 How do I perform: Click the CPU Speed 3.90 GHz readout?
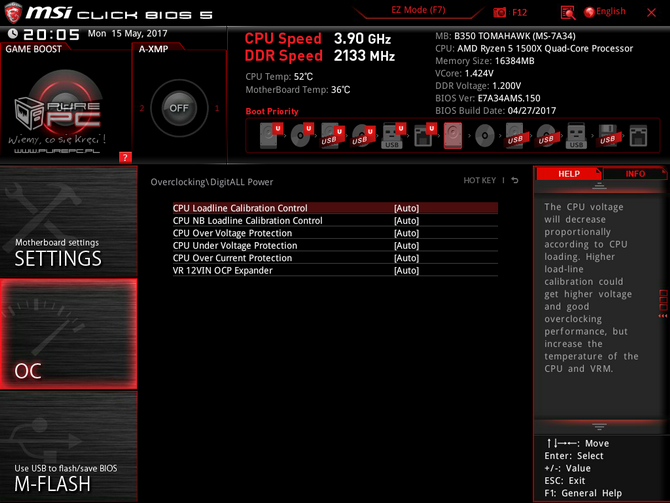[x=317, y=39]
